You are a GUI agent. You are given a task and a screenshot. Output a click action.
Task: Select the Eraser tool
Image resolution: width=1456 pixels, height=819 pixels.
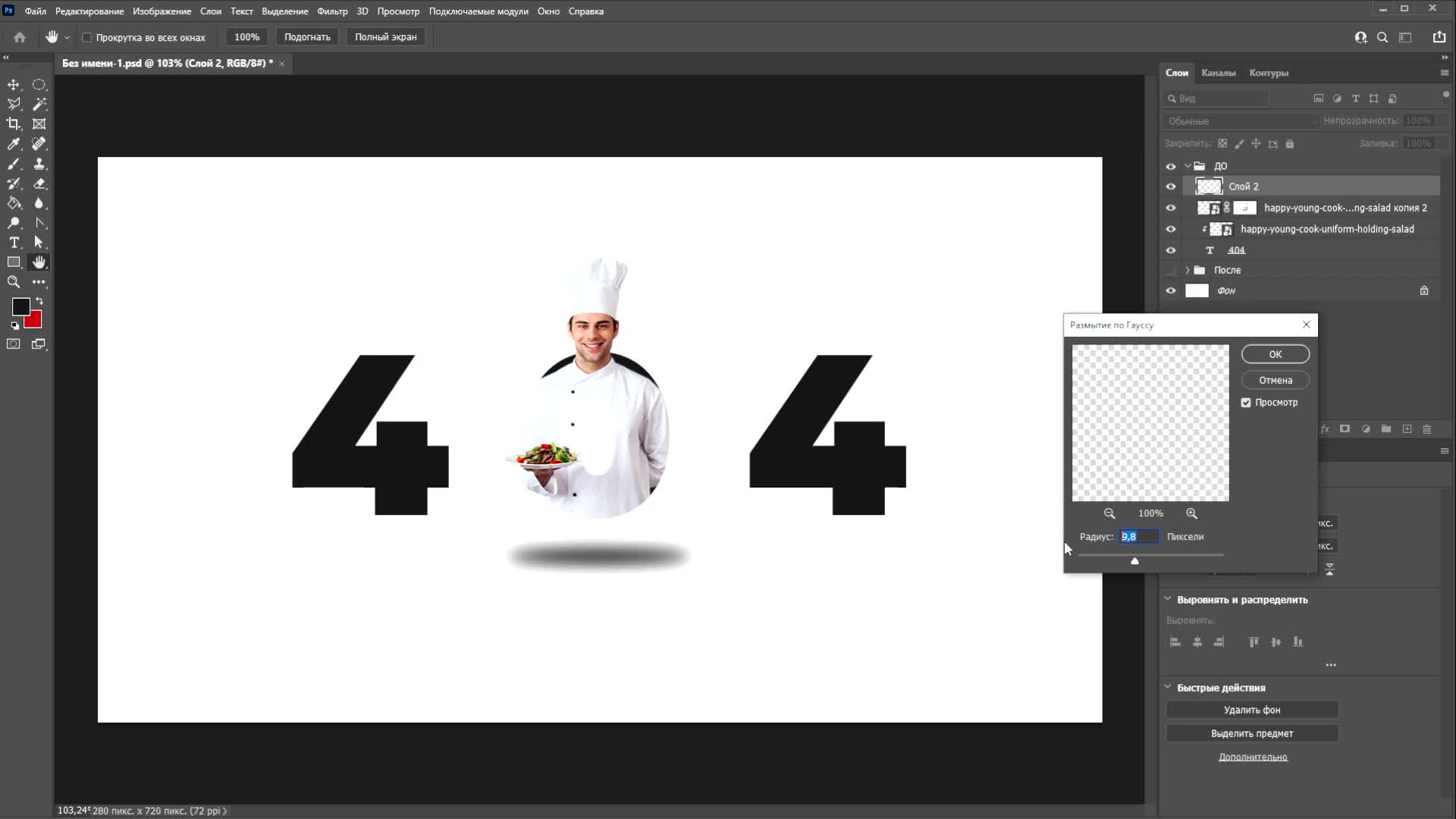tap(39, 184)
